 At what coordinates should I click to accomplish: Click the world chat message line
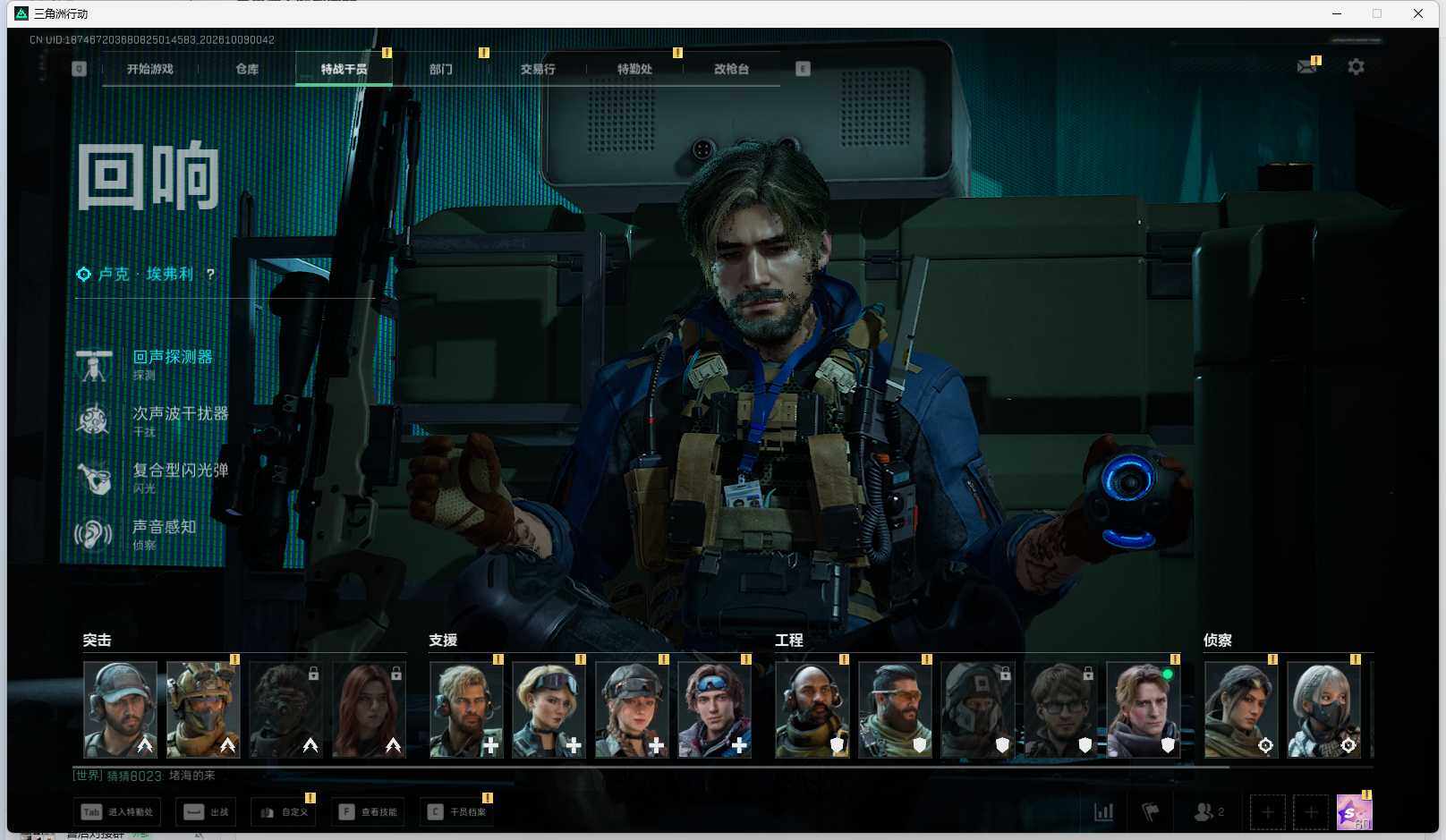tap(144, 776)
